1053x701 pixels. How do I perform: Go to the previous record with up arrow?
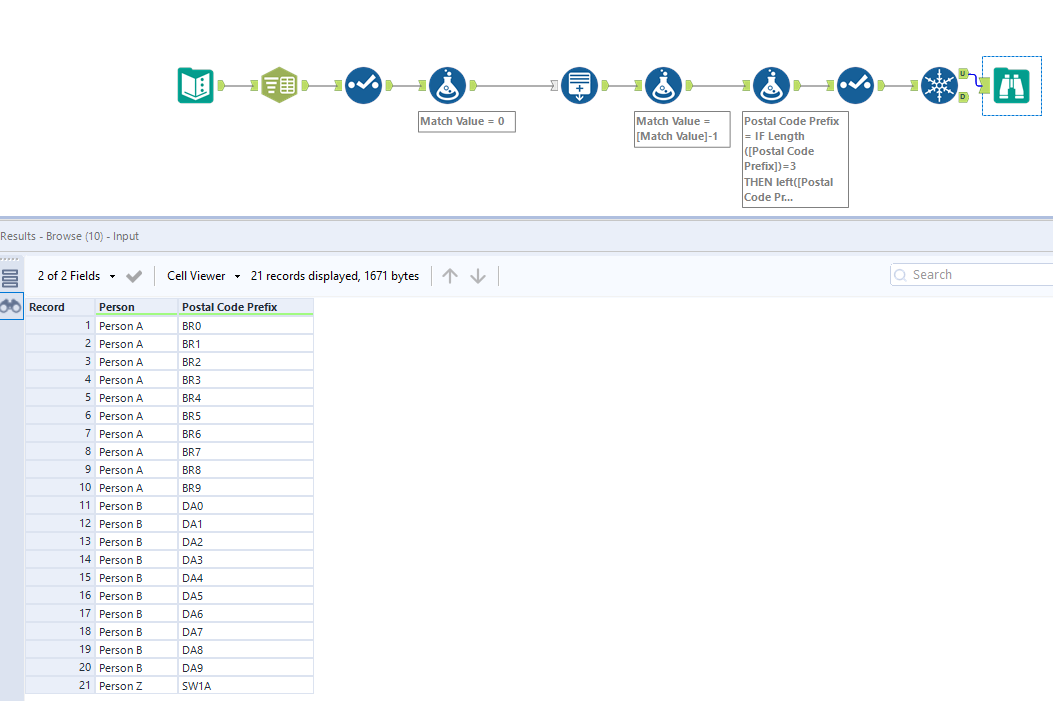(450, 276)
